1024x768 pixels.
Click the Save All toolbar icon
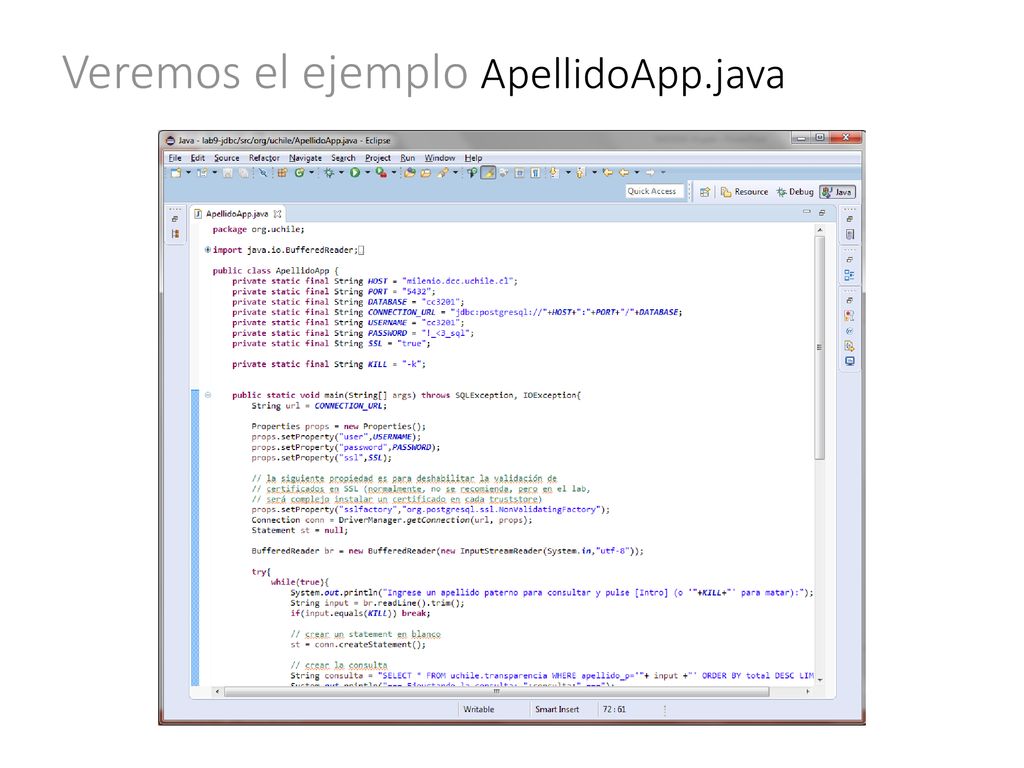point(243,172)
